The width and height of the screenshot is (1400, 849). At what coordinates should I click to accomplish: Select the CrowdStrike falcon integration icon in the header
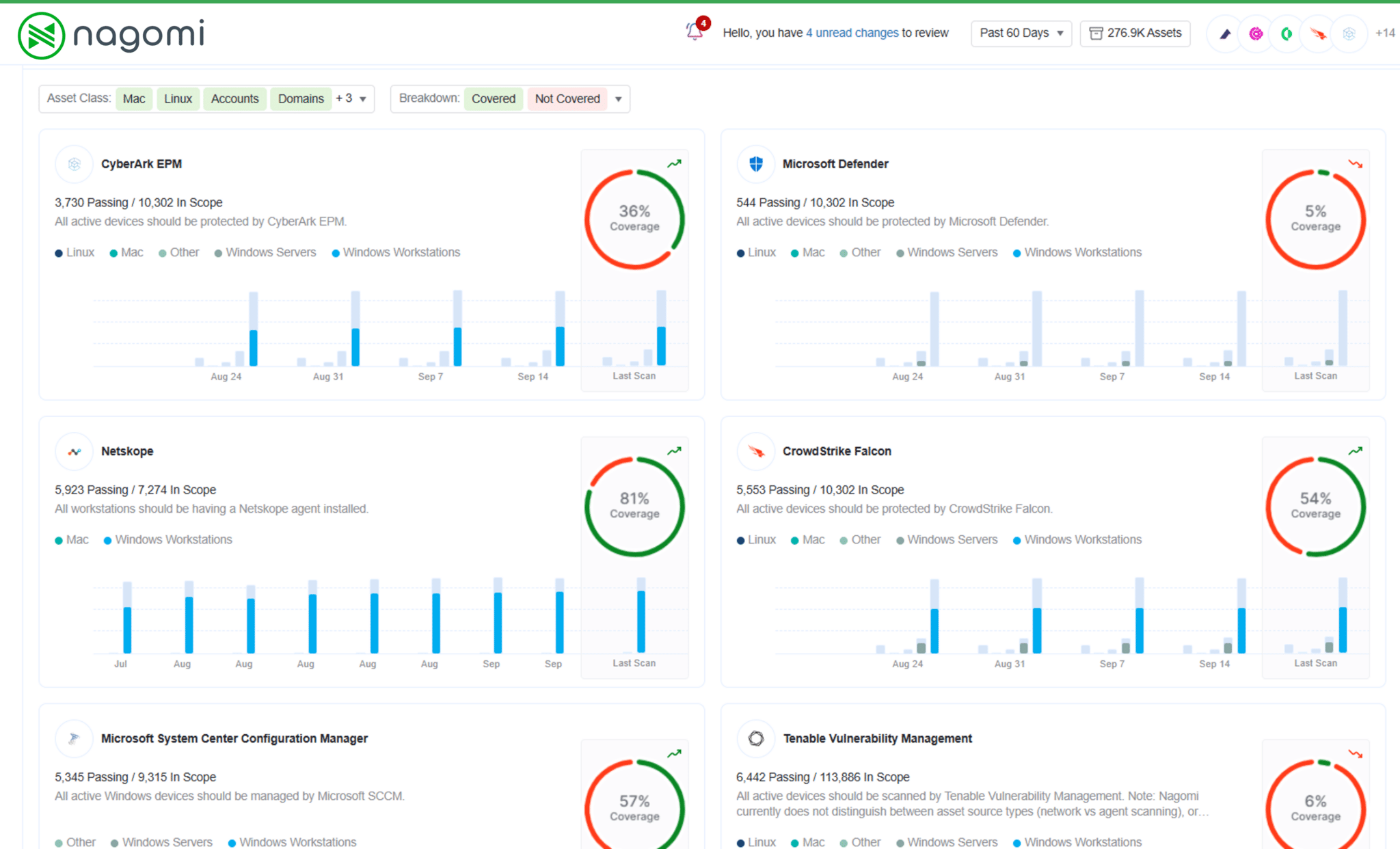pos(1317,33)
